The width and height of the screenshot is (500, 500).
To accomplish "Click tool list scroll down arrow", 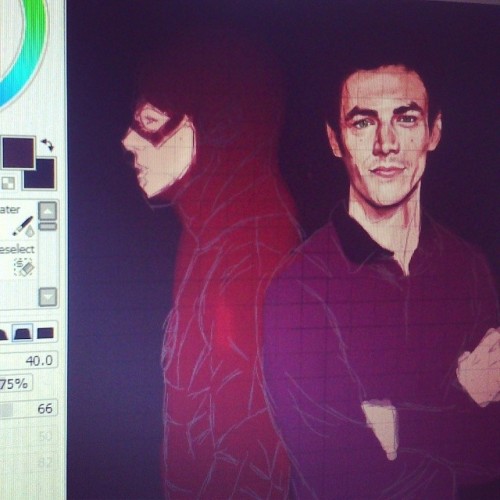I will [48, 297].
